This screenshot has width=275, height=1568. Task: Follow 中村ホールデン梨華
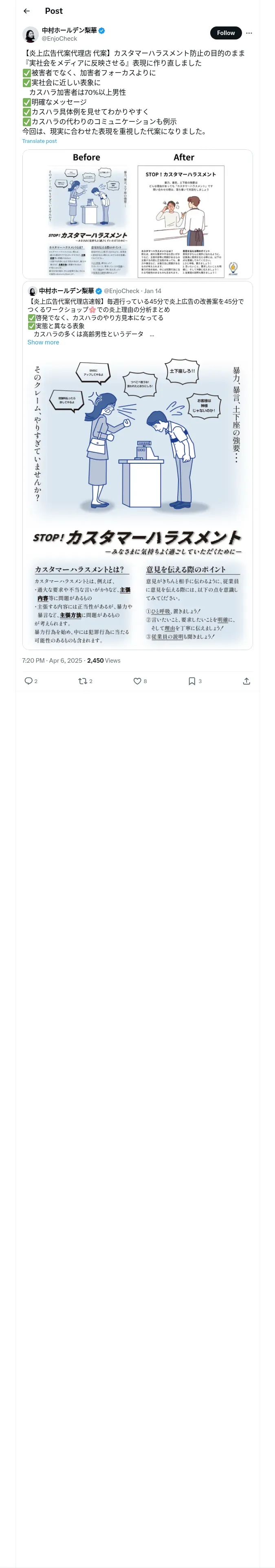click(x=226, y=33)
